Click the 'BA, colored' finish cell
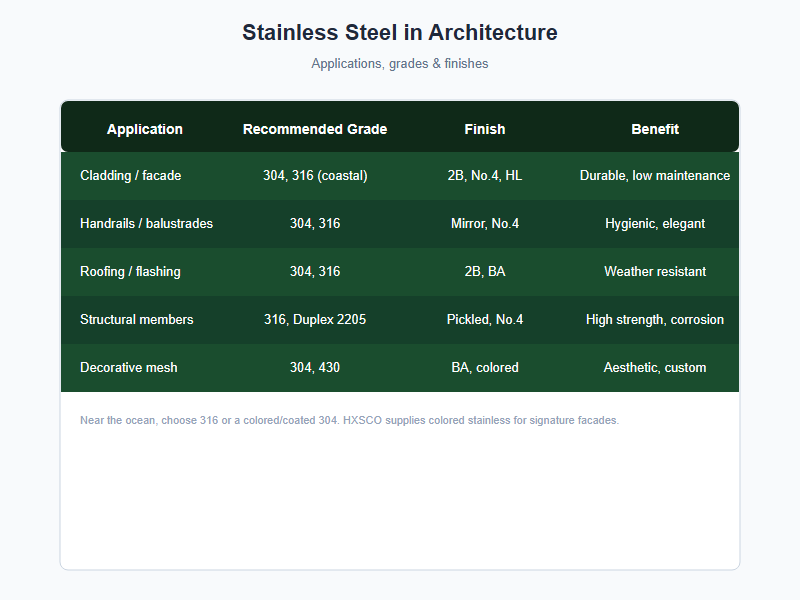The image size is (800, 600). click(485, 367)
